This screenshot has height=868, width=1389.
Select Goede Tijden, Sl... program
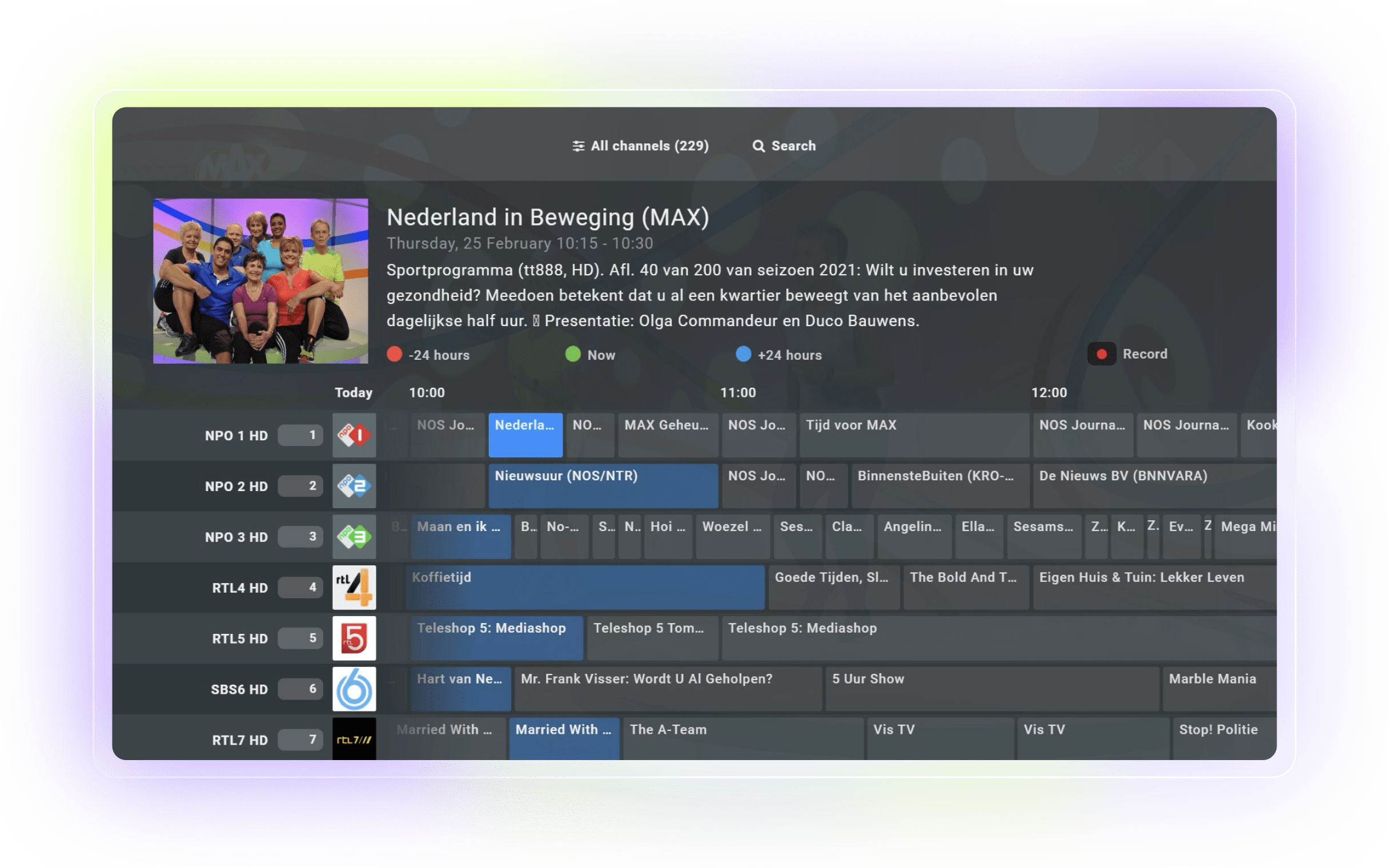click(834, 587)
